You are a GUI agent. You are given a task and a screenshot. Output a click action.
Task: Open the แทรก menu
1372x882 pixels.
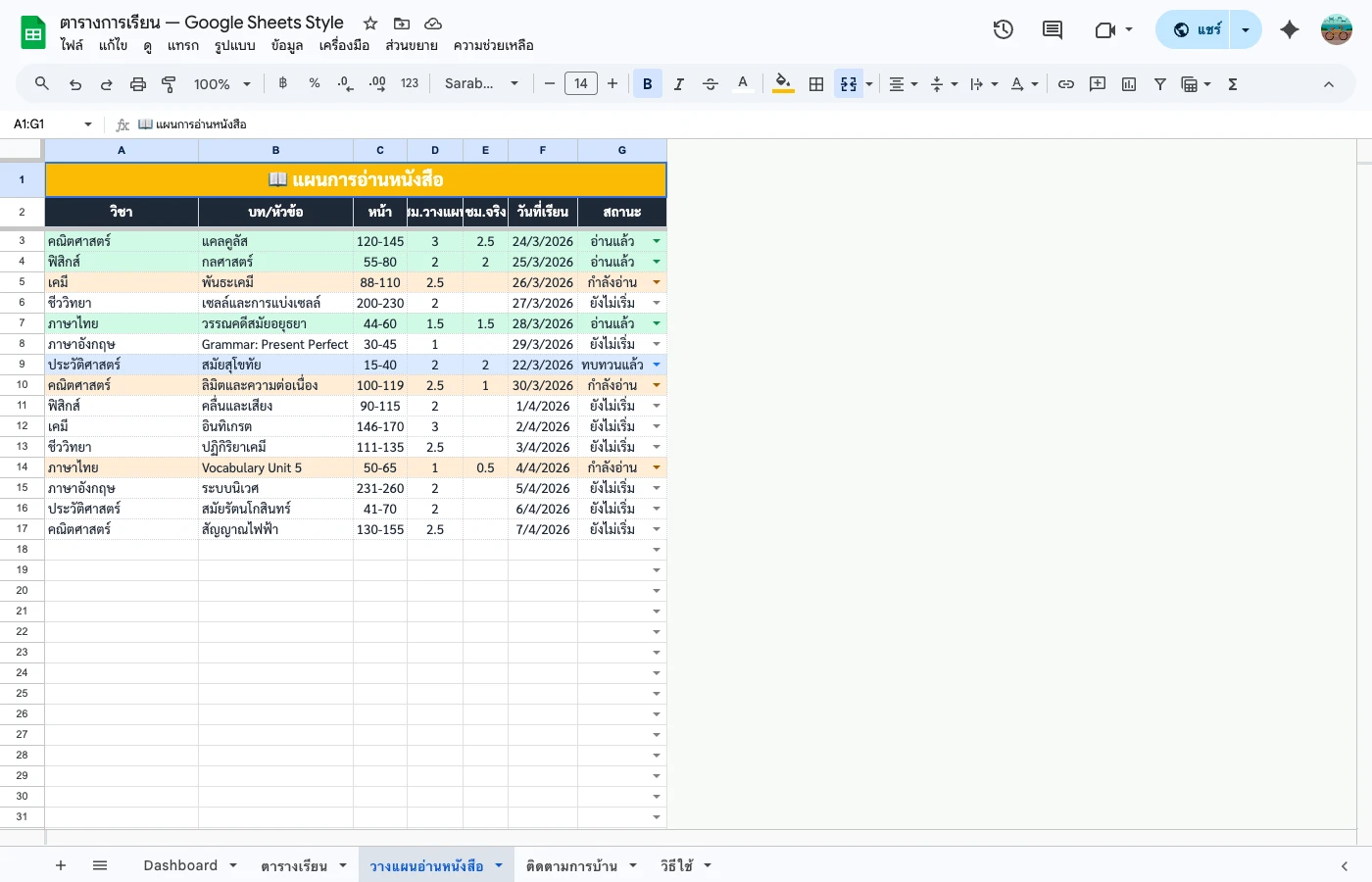(182, 45)
